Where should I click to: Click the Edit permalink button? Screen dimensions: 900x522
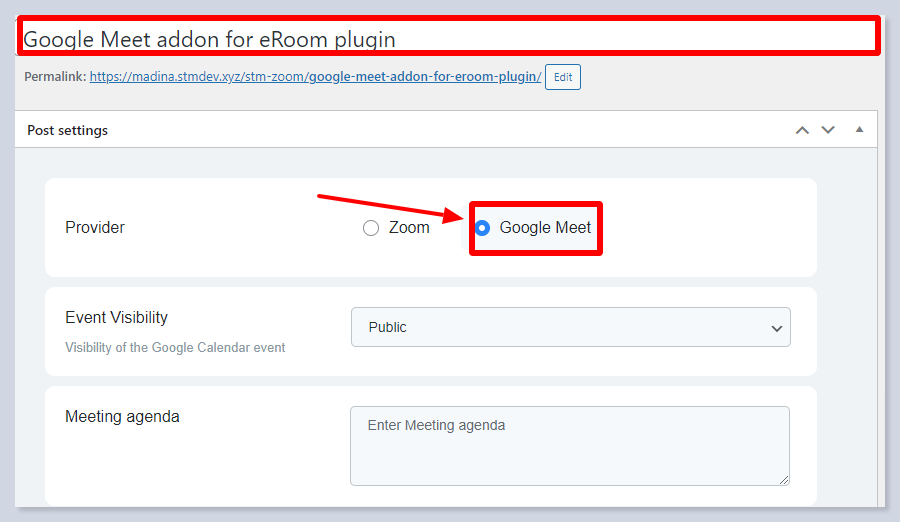pos(563,77)
